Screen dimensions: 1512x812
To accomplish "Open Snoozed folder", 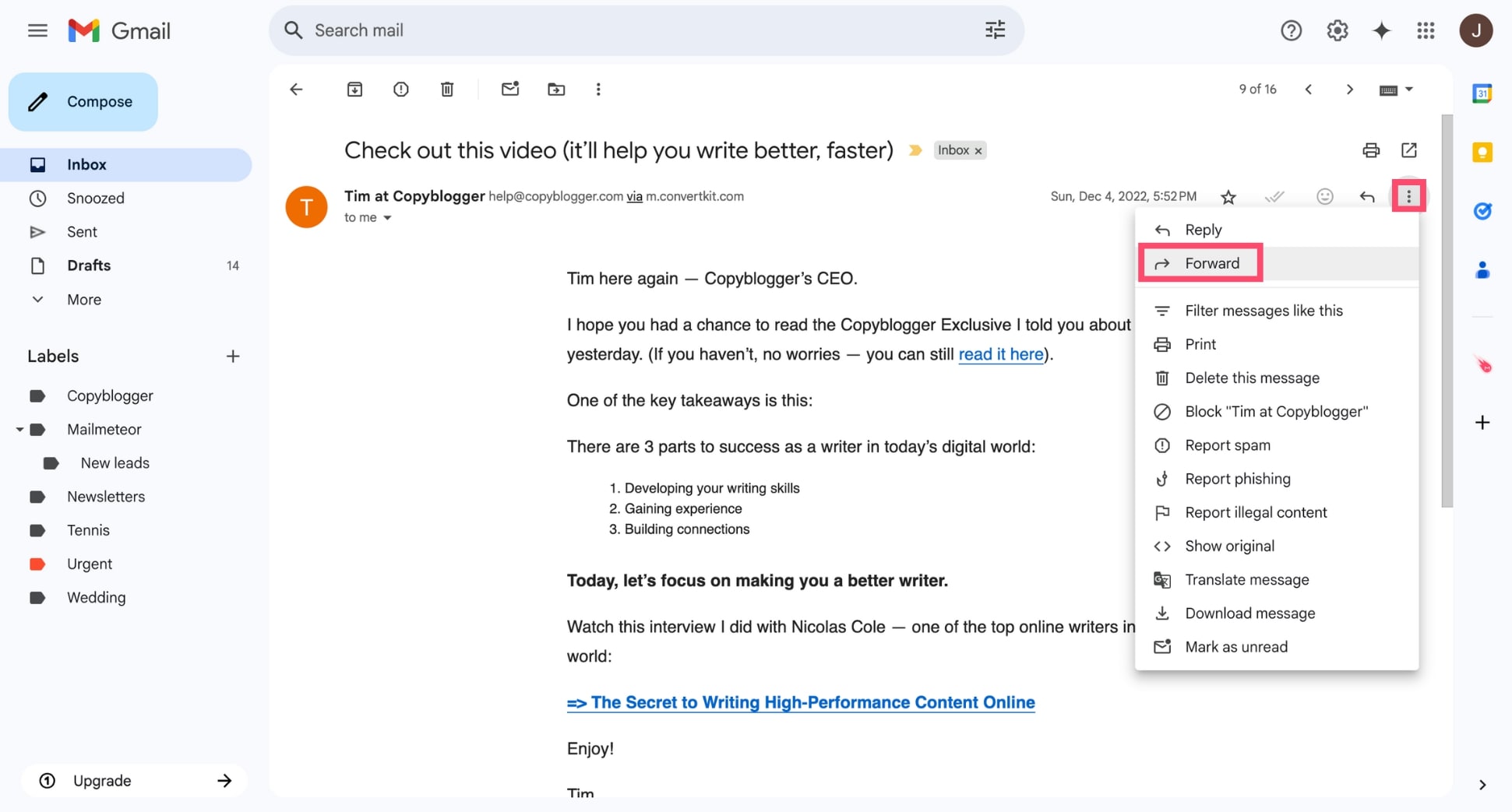I will coord(126,199).
